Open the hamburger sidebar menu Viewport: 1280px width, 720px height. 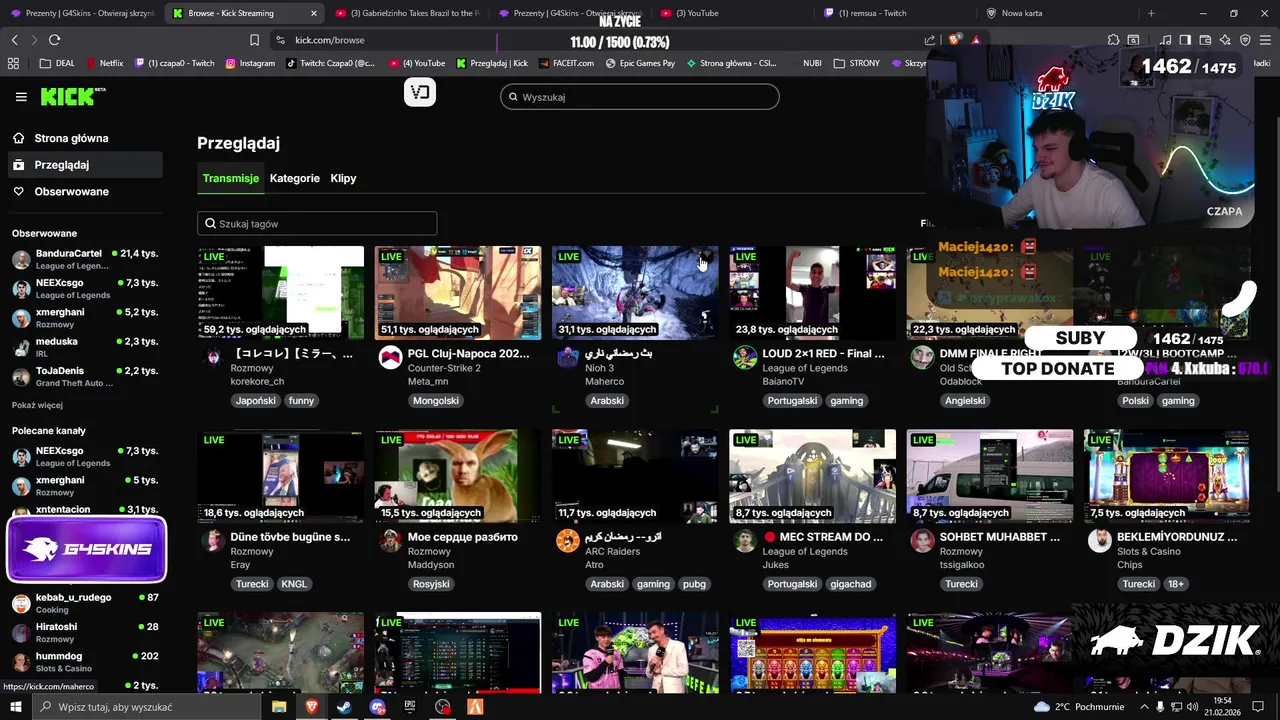click(x=21, y=97)
